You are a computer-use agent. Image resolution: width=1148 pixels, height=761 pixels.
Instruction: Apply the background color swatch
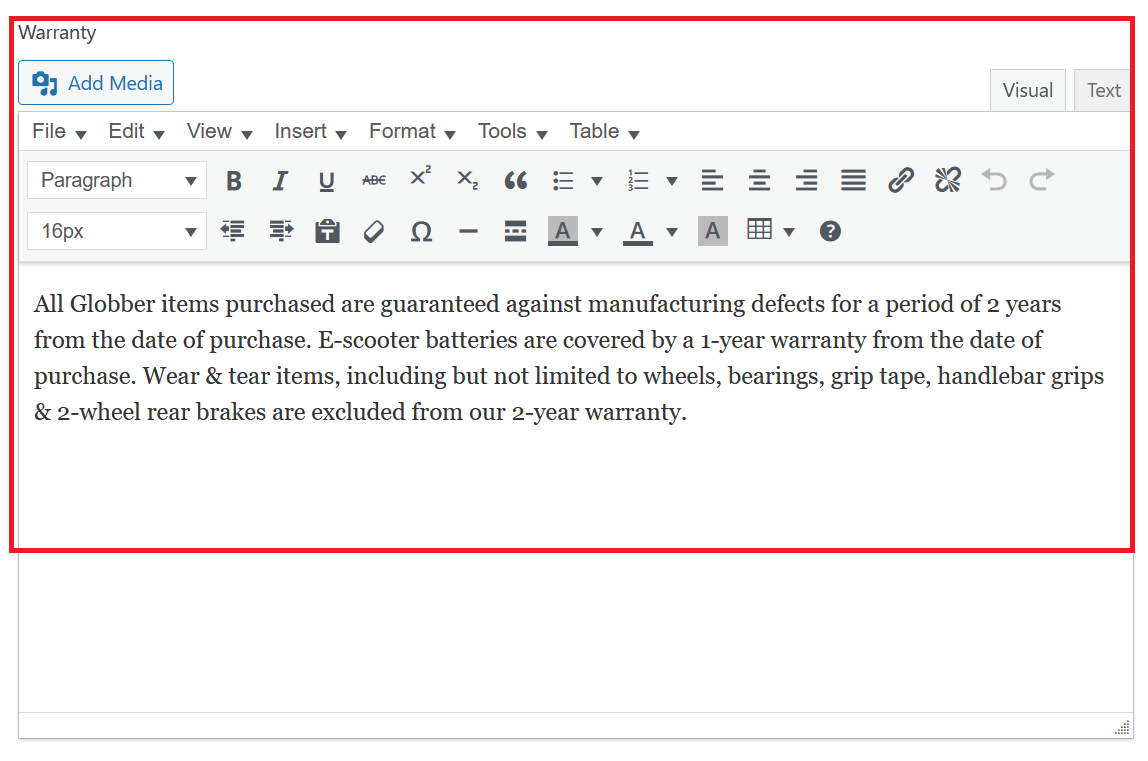562,231
